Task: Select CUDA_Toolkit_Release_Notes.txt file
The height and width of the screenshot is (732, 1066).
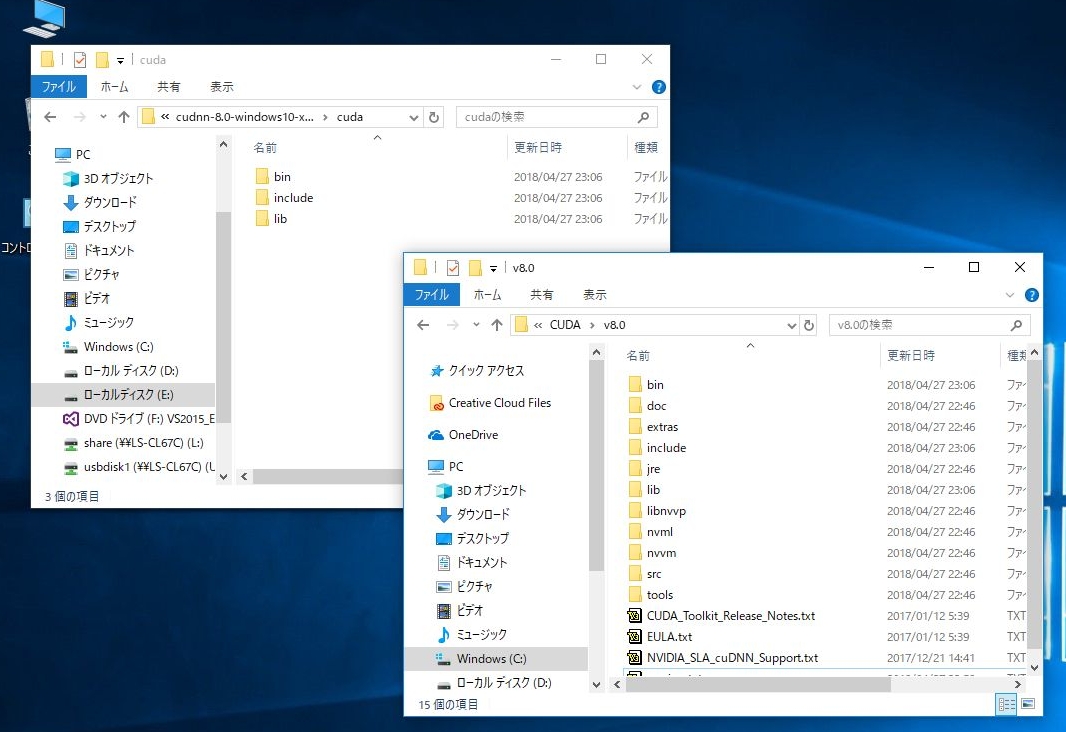Action: (x=731, y=616)
